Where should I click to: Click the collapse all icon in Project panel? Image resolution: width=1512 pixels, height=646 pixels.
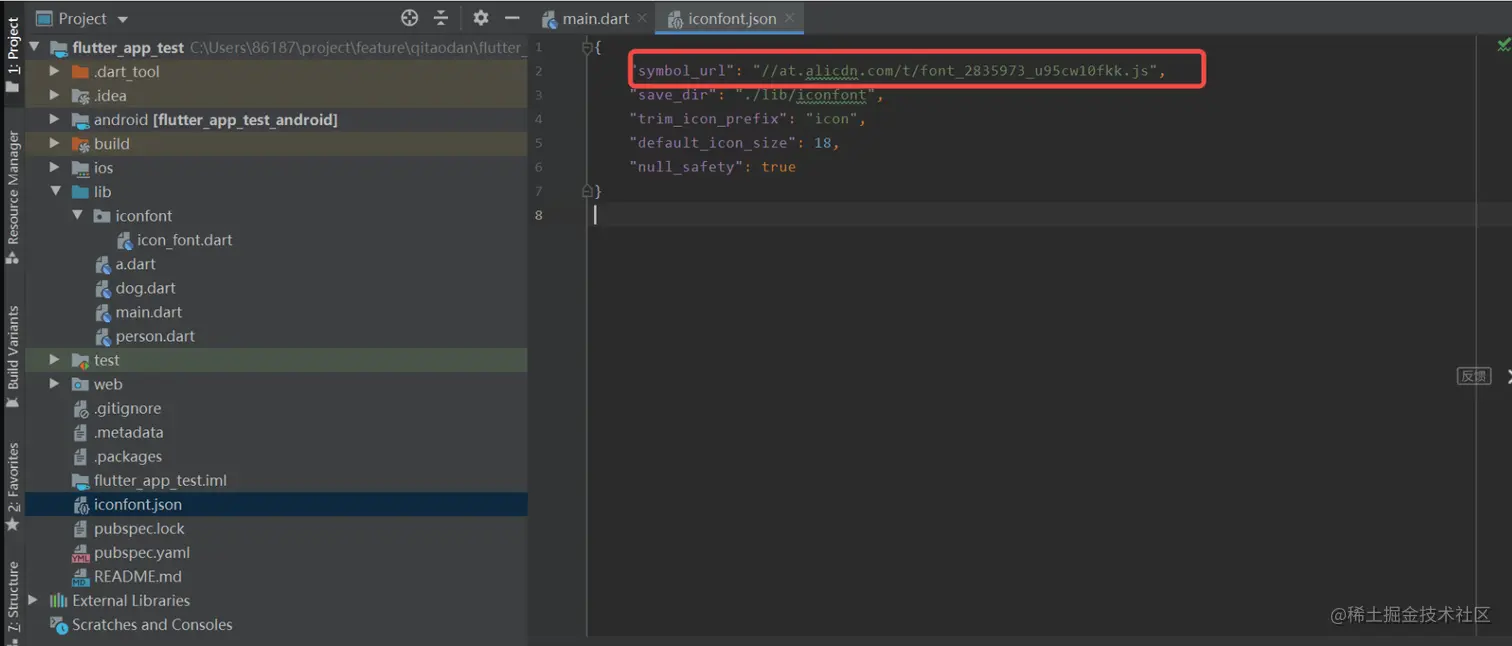point(441,18)
